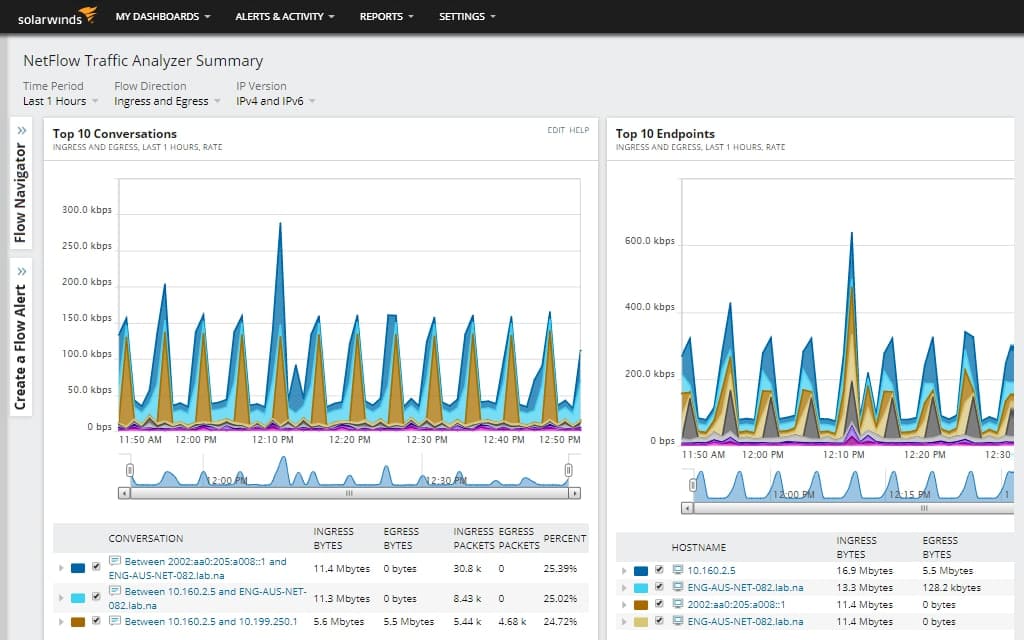
Task: Click conversation details icon for 10.160.2.5 and 10.199.250.1
Action: click(x=116, y=621)
